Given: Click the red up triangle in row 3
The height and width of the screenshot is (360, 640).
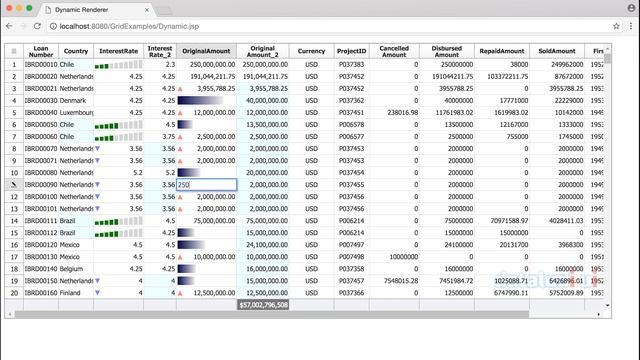Looking at the screenshot, I should [180, 89].
